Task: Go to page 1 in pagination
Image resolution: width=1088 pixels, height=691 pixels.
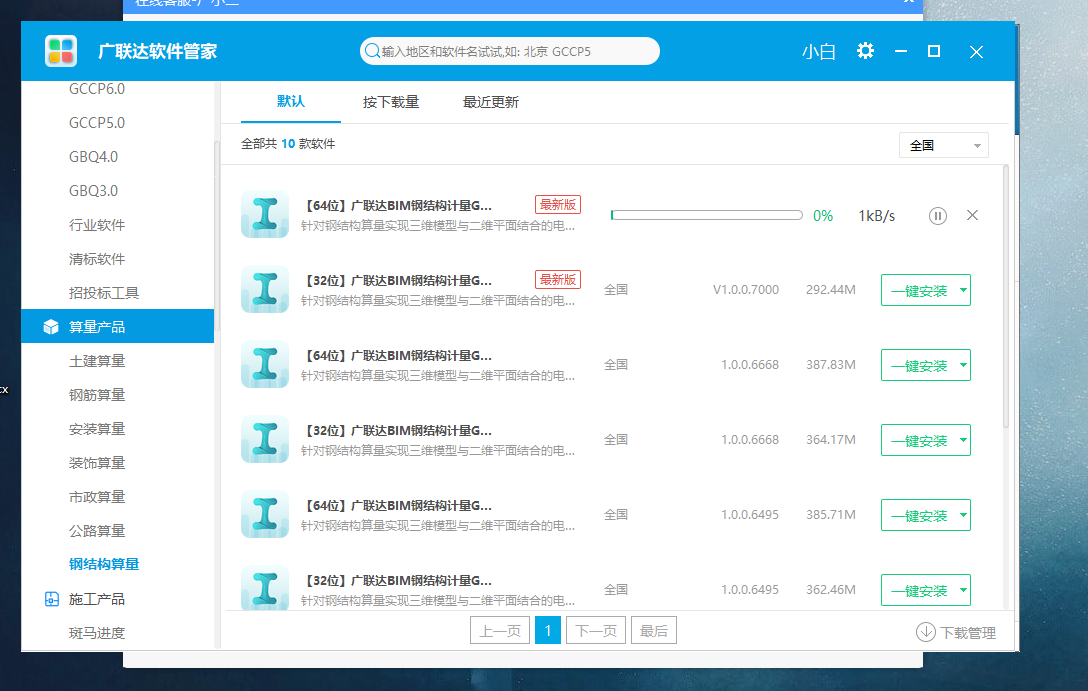Action: (547, 631)
